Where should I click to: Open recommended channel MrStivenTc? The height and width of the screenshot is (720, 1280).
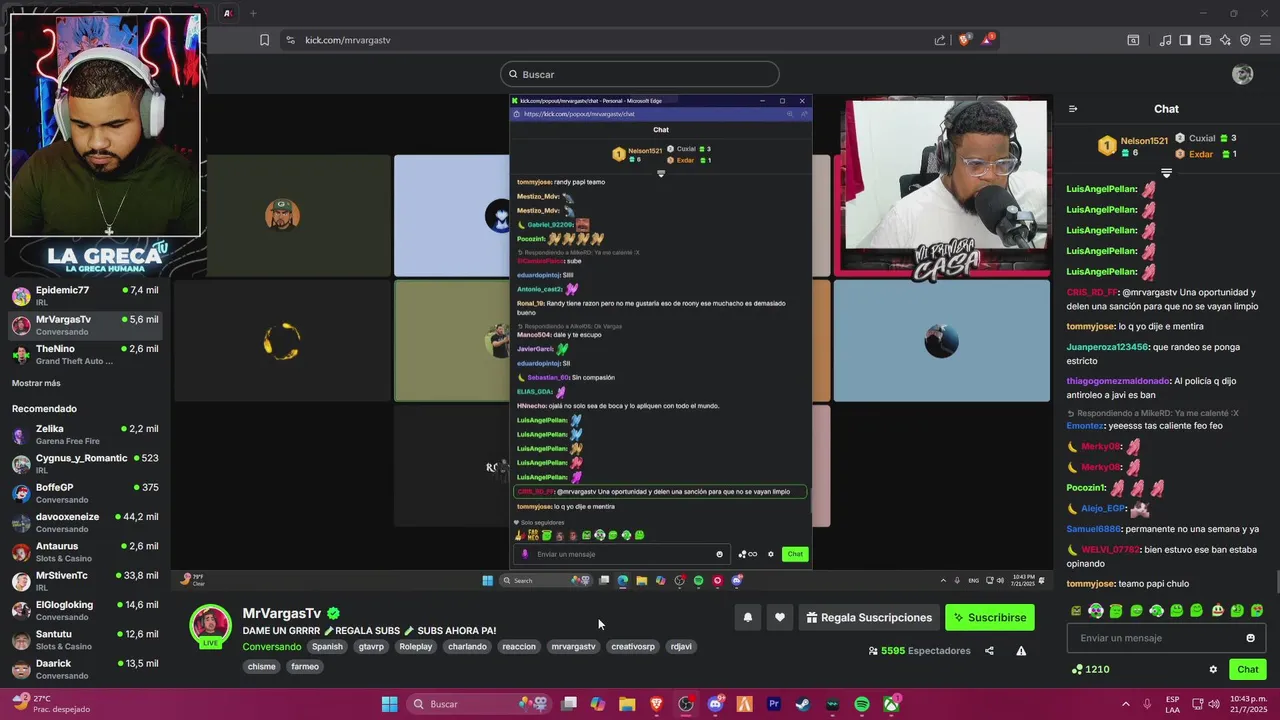[85, 581]
